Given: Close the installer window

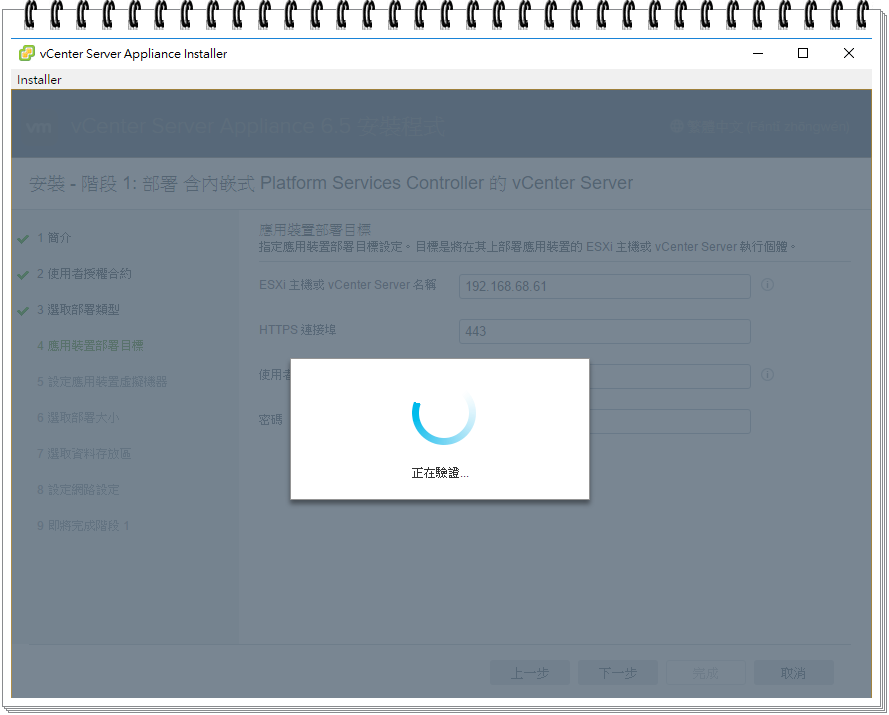Looking at the screenshot, I should [x=849, y=53].
